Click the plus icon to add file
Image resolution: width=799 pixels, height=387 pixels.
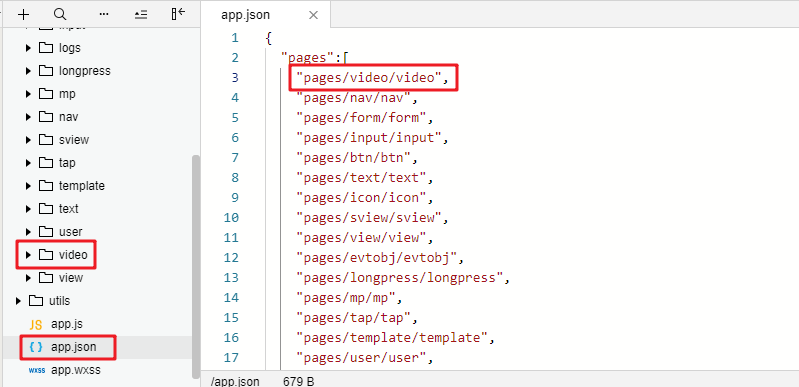coord(23,14)
